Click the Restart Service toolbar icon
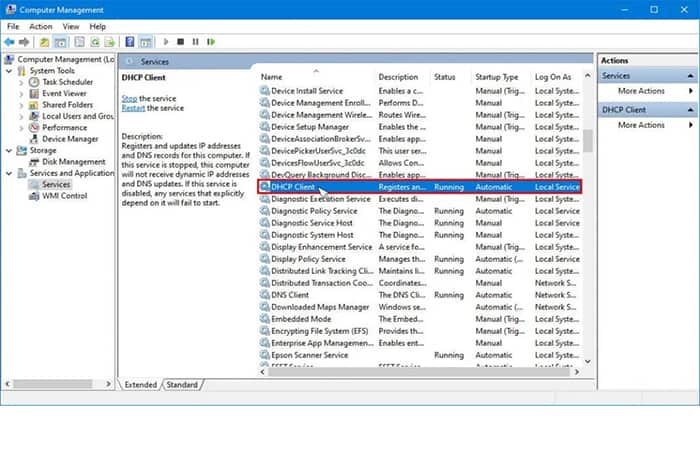 [x=211, y=42]
